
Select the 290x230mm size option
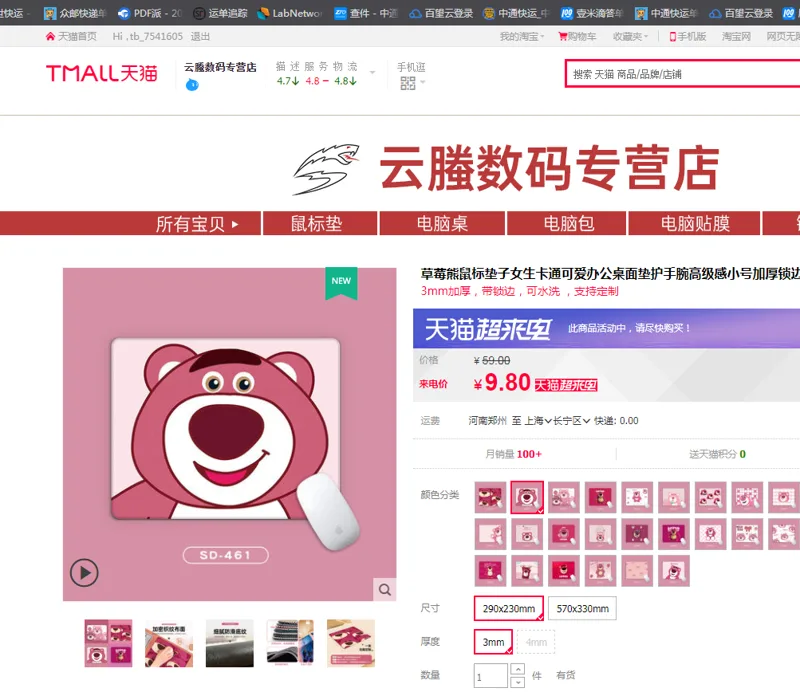coord(509,608)
